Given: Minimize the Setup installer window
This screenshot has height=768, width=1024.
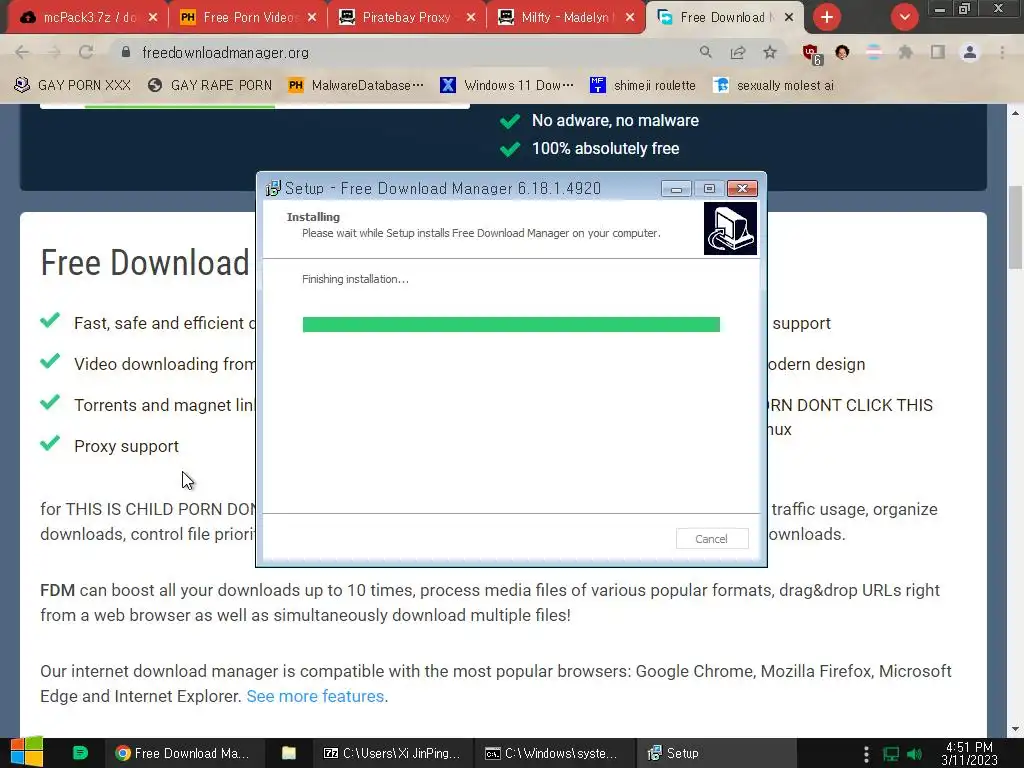Looking at the screenshot, I should [x=676, y=189].
